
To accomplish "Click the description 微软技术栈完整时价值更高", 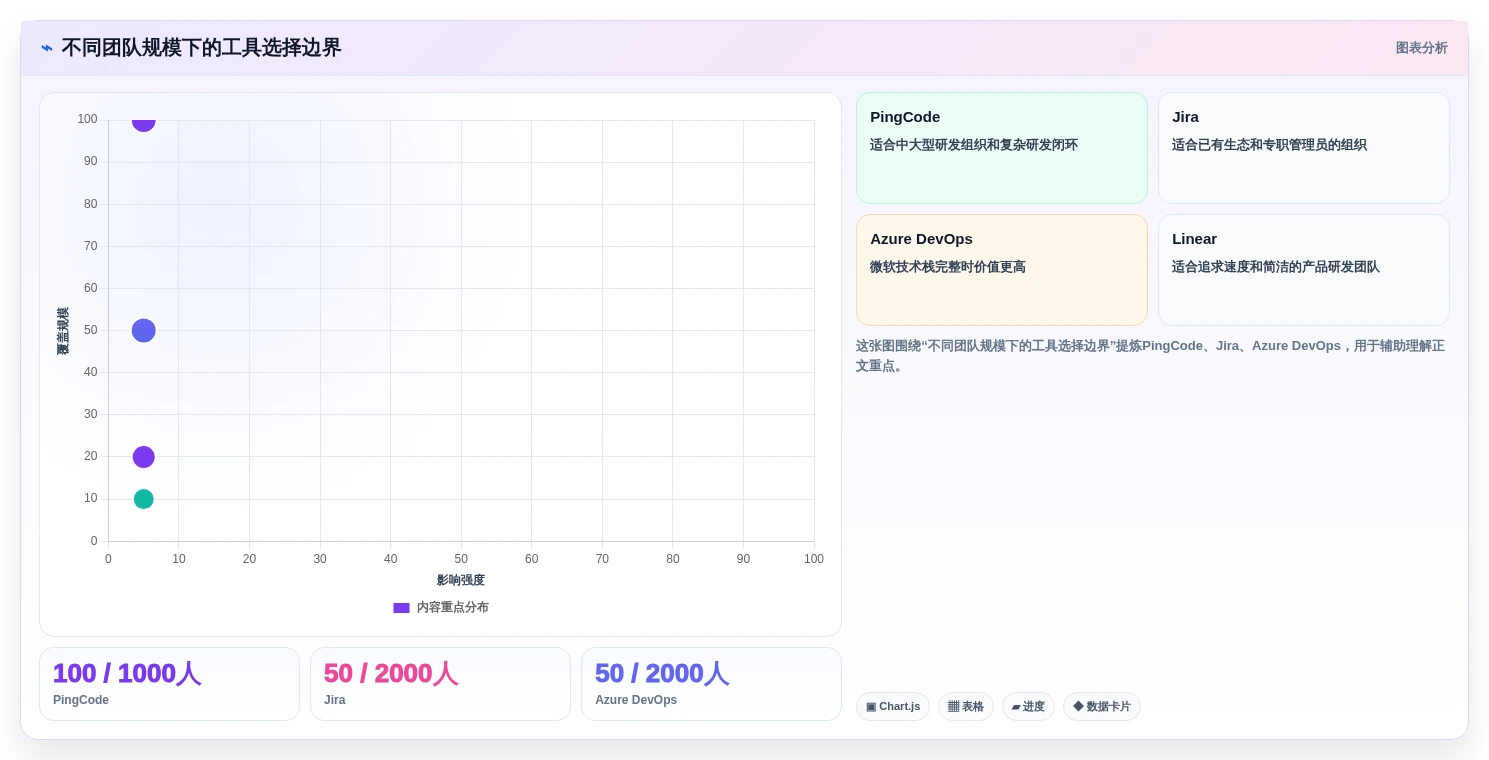I will tap(948, 267).
